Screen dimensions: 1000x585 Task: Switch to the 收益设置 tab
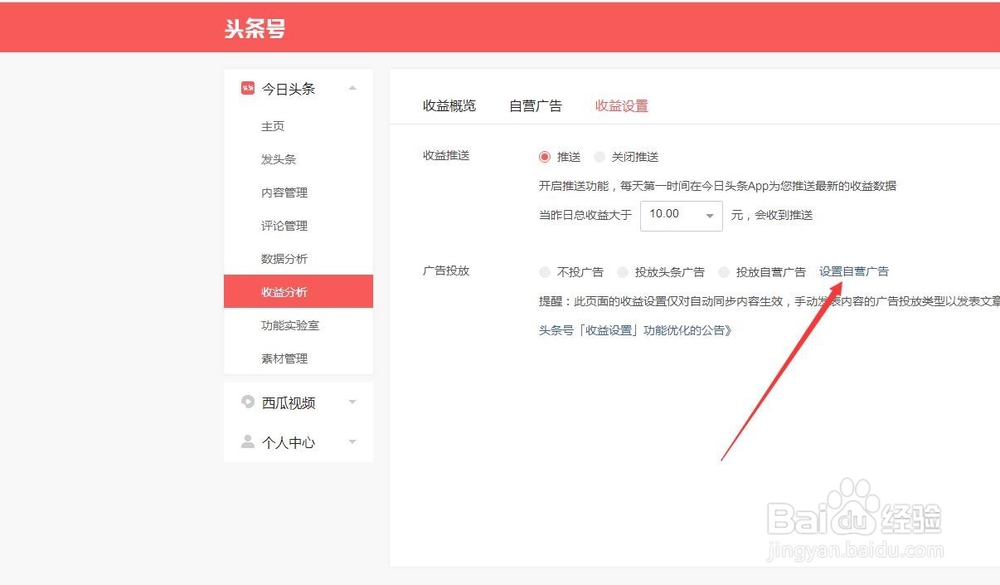[621, 106]
